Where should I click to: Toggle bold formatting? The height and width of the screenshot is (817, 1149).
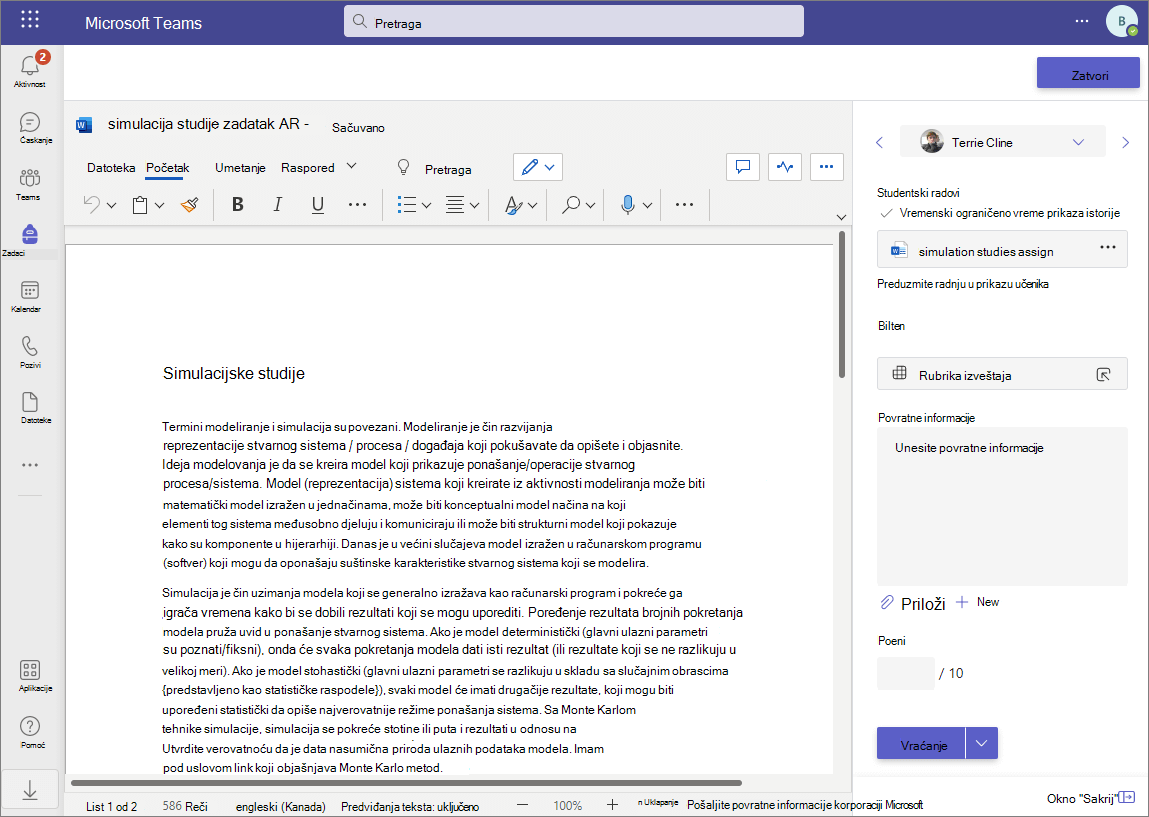coord(237,204)
